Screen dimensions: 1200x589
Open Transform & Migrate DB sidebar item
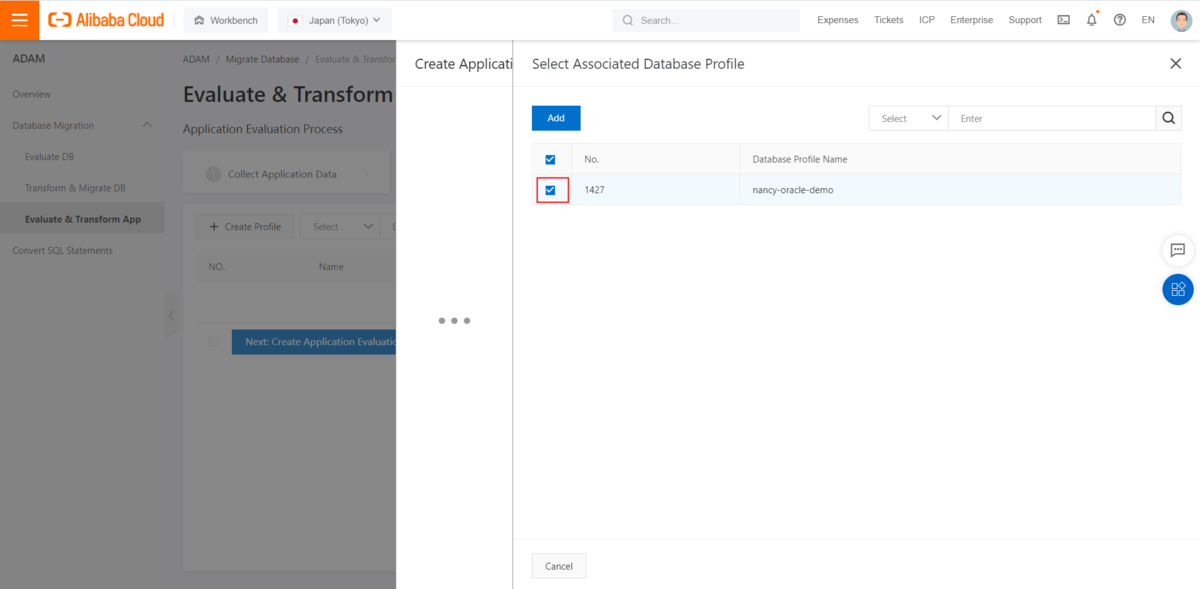click(82, 188)
